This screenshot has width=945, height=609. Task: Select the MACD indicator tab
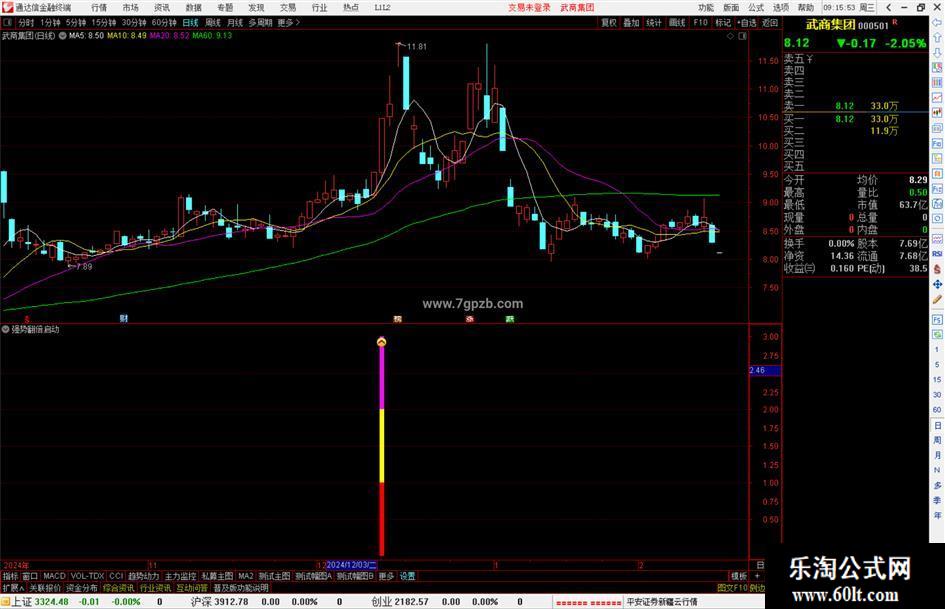(x=54, y=576)
